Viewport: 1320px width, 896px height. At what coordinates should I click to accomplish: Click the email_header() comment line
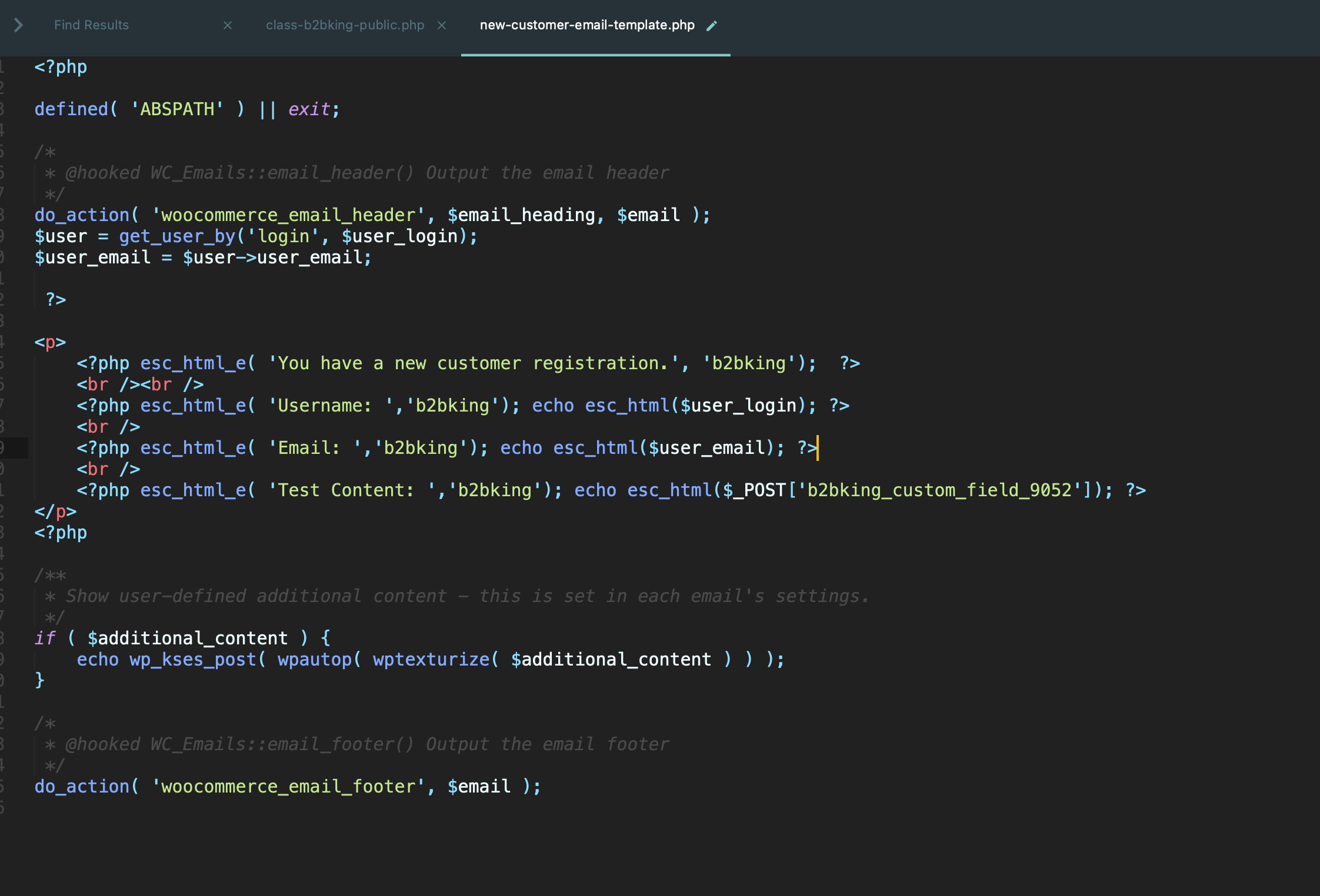[x=357, y=173]
